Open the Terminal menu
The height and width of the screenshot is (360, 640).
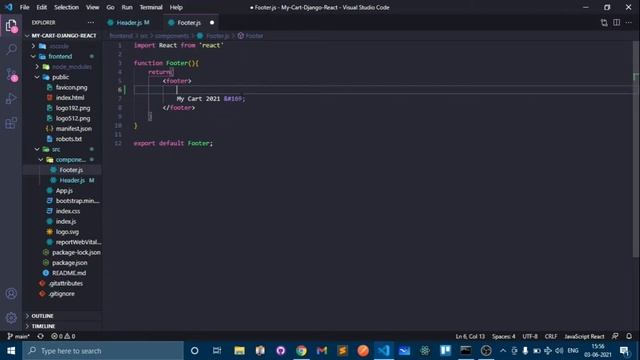coord(151,7)
